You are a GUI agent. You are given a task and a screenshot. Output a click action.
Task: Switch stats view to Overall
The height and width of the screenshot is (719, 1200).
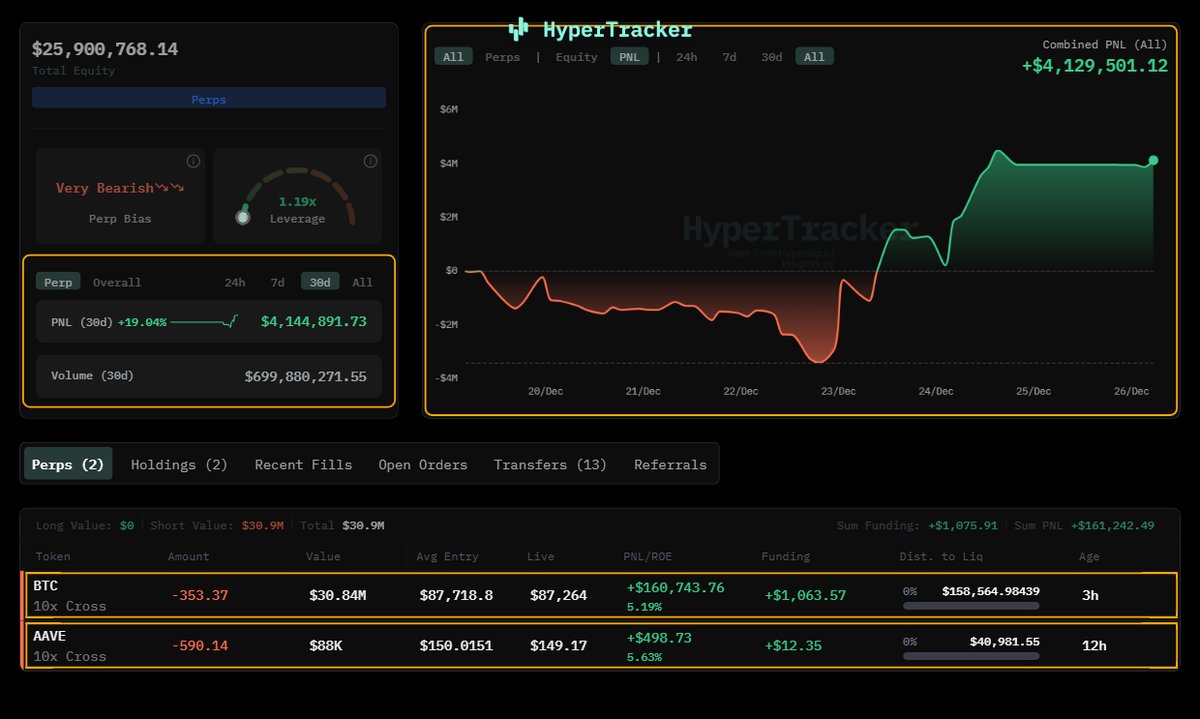(117, 282)
